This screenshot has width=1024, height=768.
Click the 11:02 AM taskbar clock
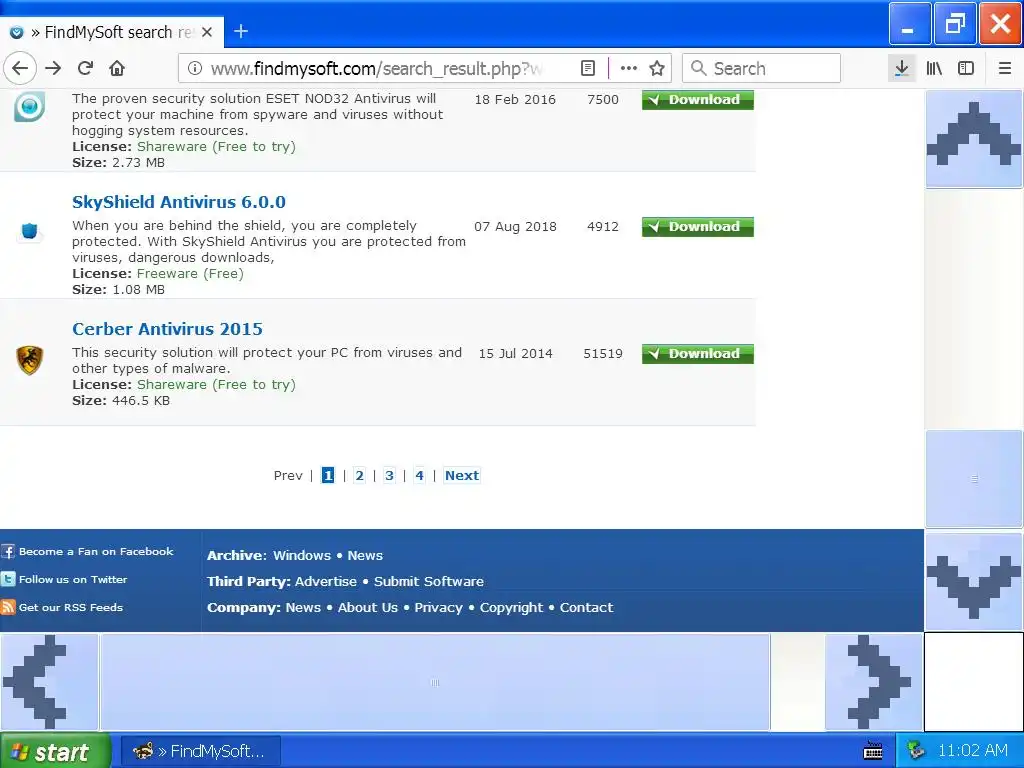973,751
